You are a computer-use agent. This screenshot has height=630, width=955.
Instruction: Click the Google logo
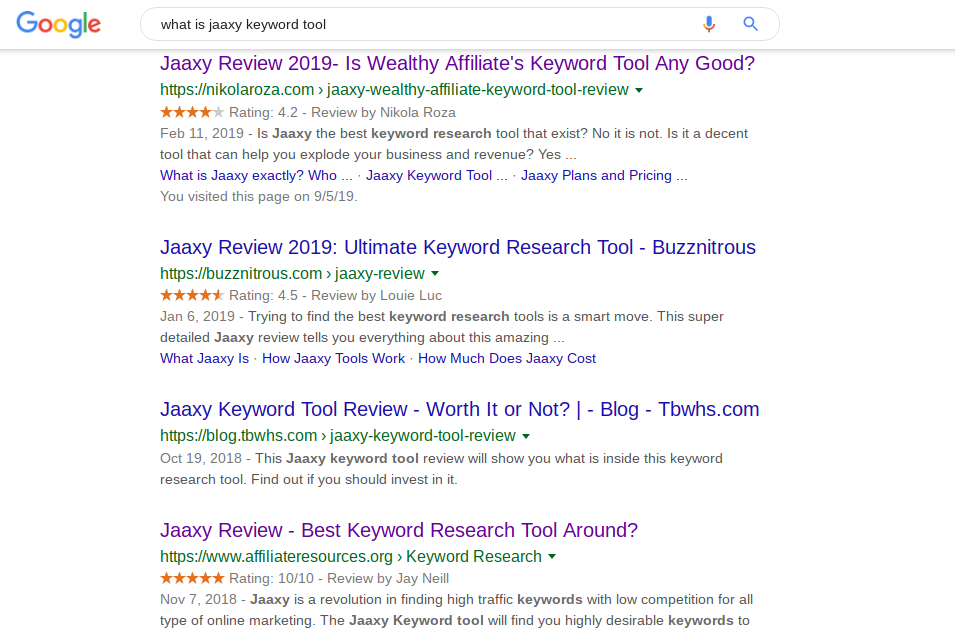(58, 24)
